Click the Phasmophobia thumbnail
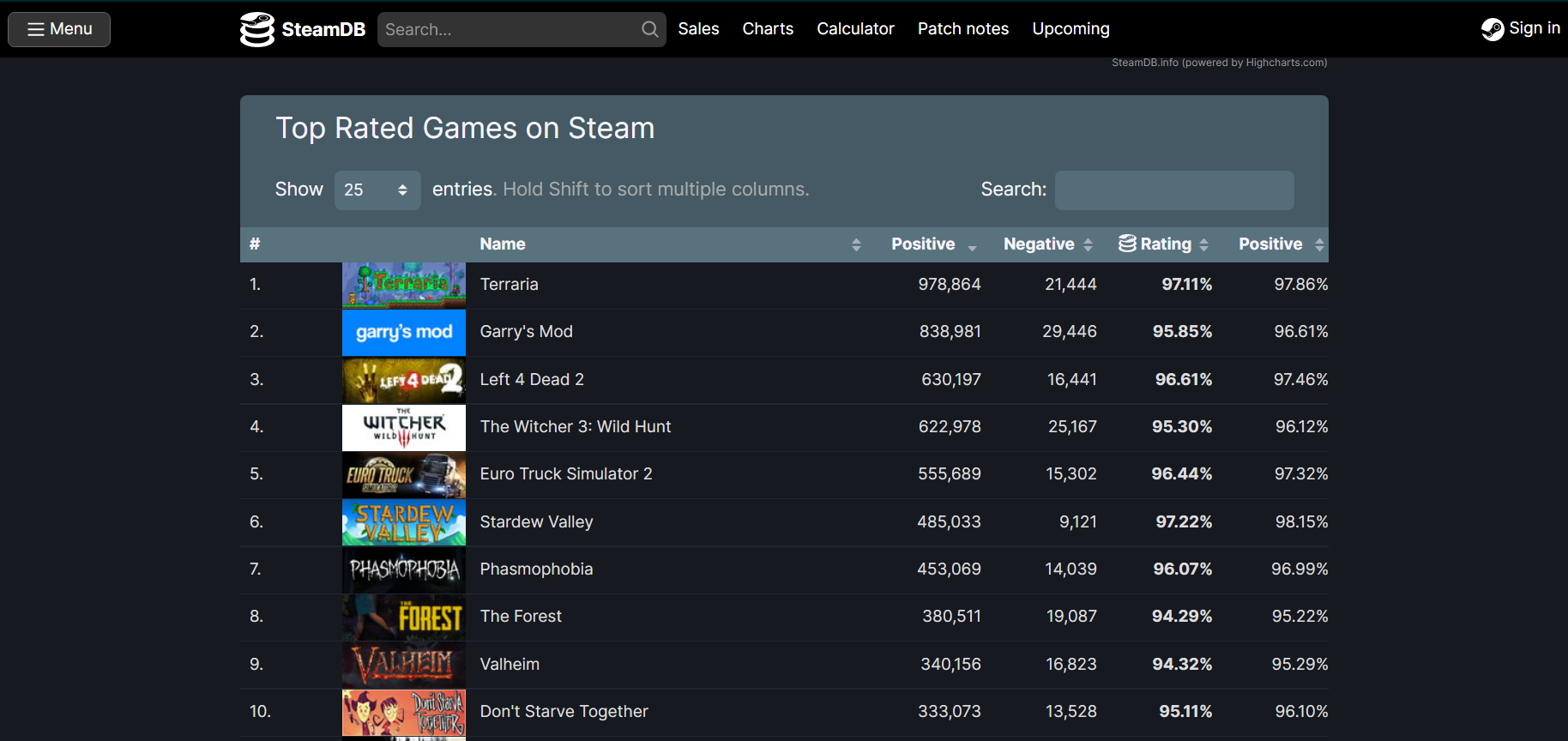Screen dimensions: 1568x741 click(404, 569)
